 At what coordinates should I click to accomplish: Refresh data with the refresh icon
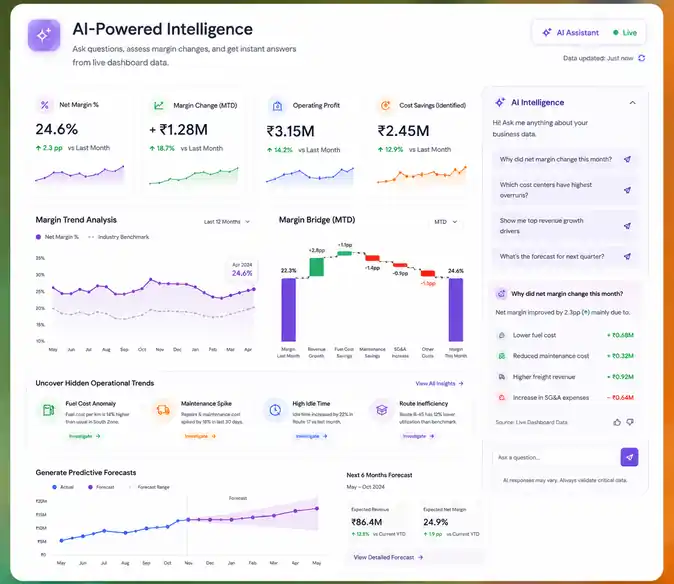click(641, 58)
